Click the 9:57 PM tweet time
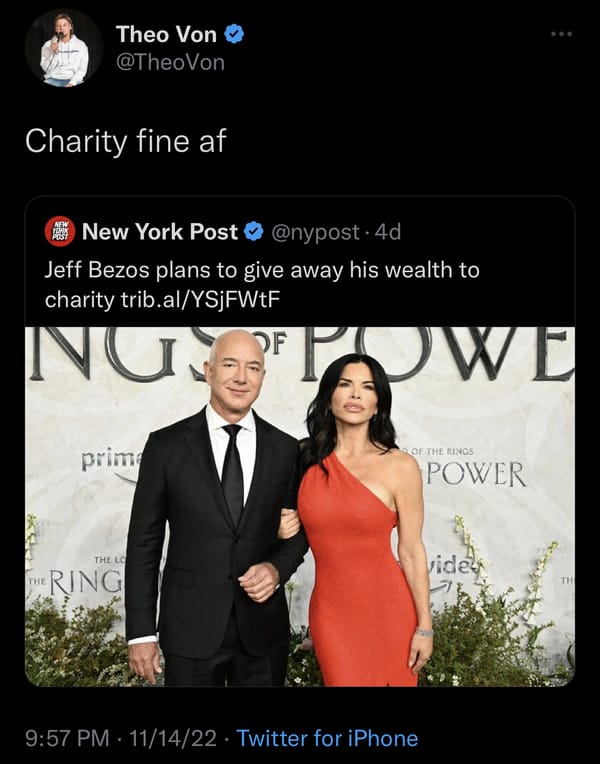 click(x=67, y=738)
